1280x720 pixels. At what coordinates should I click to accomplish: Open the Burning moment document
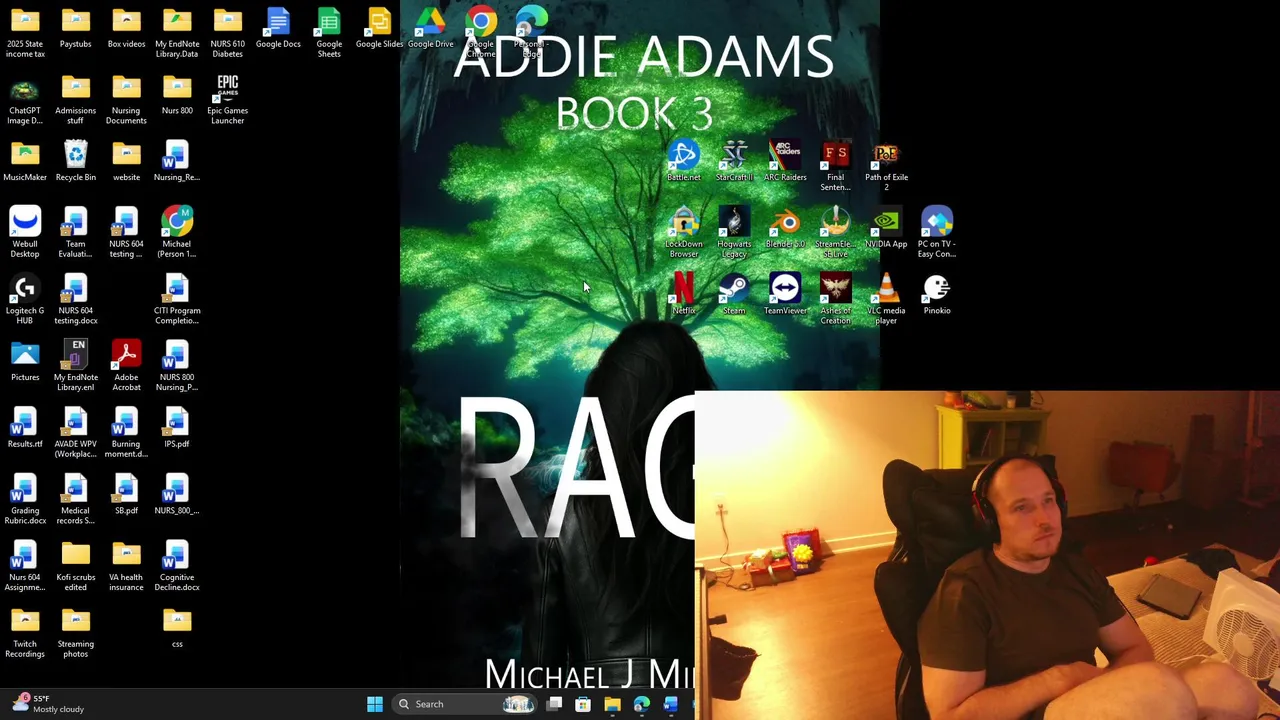click(126, 432)
